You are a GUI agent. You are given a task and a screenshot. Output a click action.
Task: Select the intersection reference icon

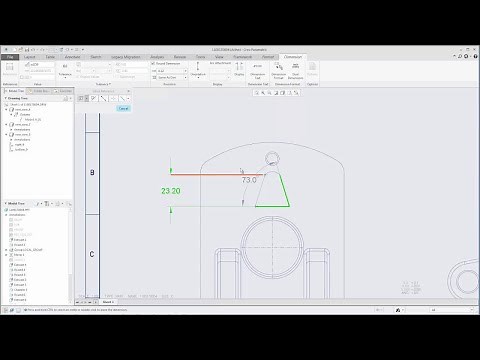(x=113, y=98)
